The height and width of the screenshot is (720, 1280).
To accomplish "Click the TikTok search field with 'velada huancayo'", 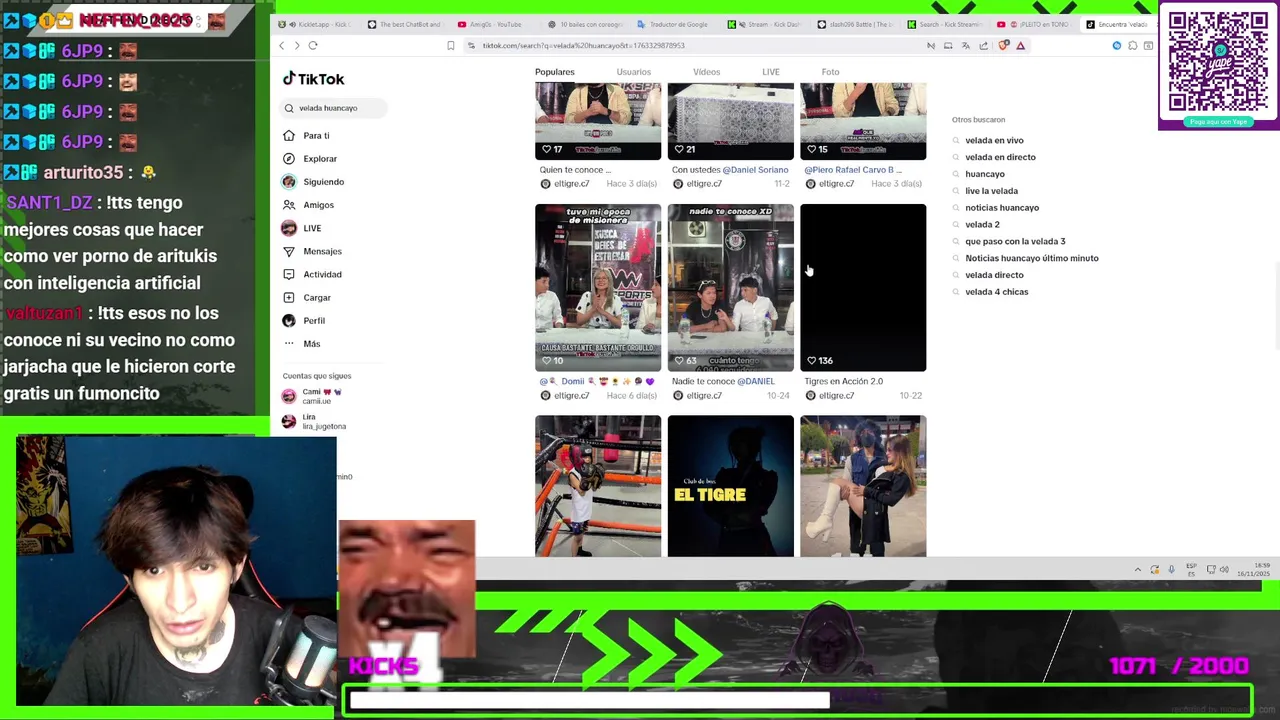I will point(333,108).
